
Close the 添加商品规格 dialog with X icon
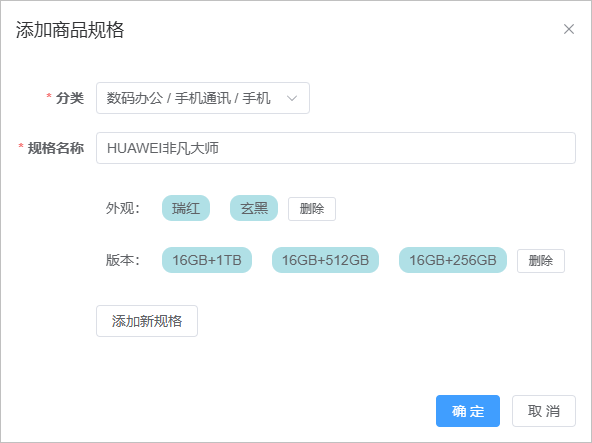click(x=569, y=29)
